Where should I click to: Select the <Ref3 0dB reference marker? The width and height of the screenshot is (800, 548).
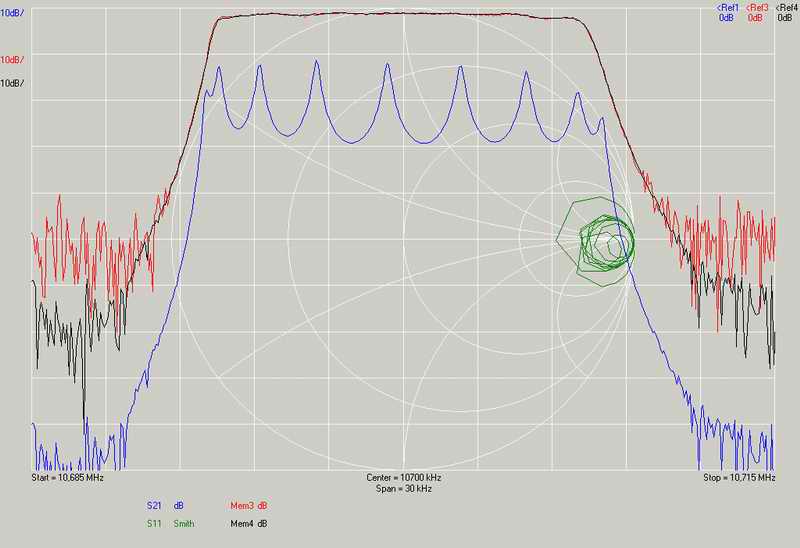point(756,13)
